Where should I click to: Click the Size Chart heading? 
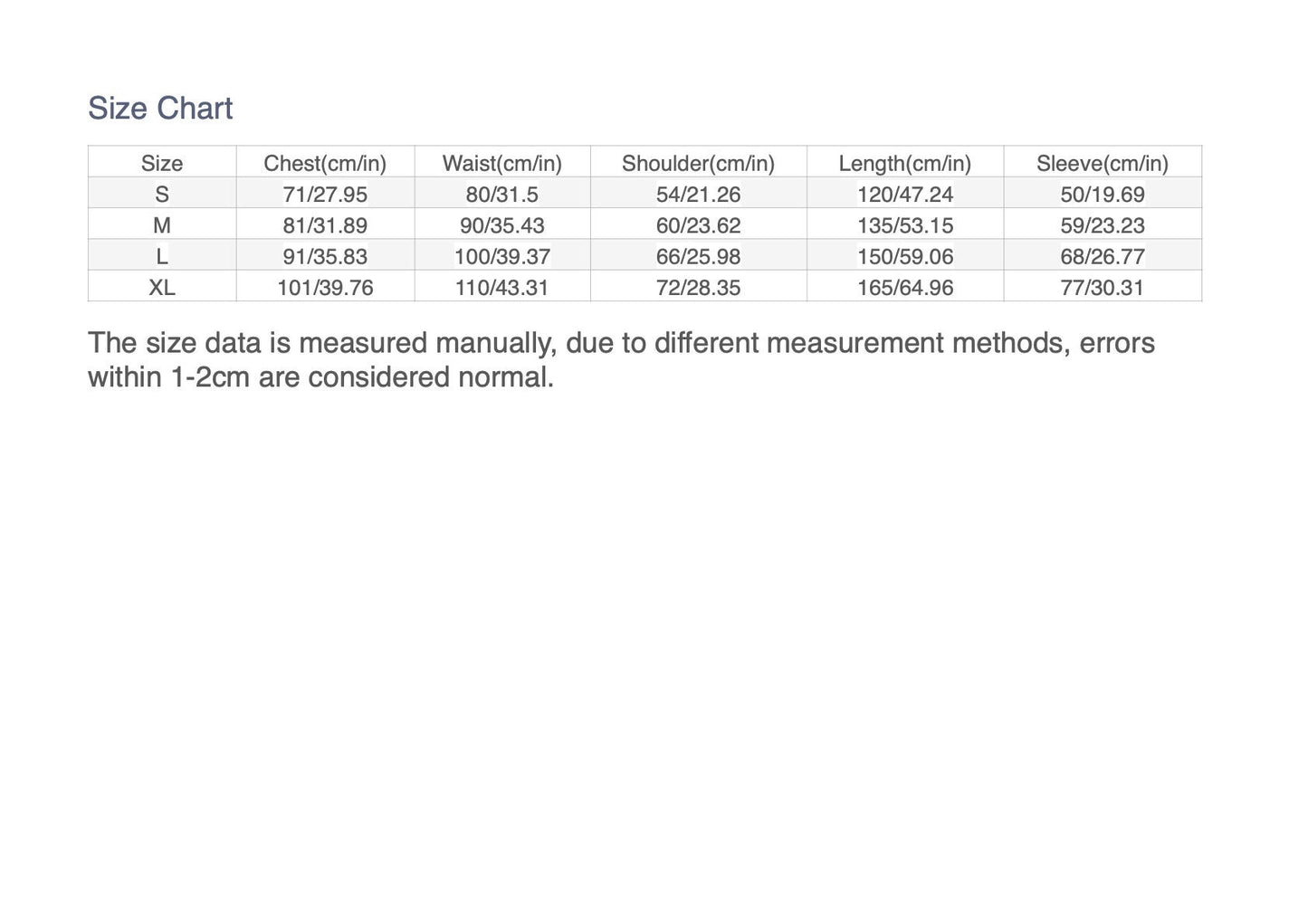[x=160, y=109]
